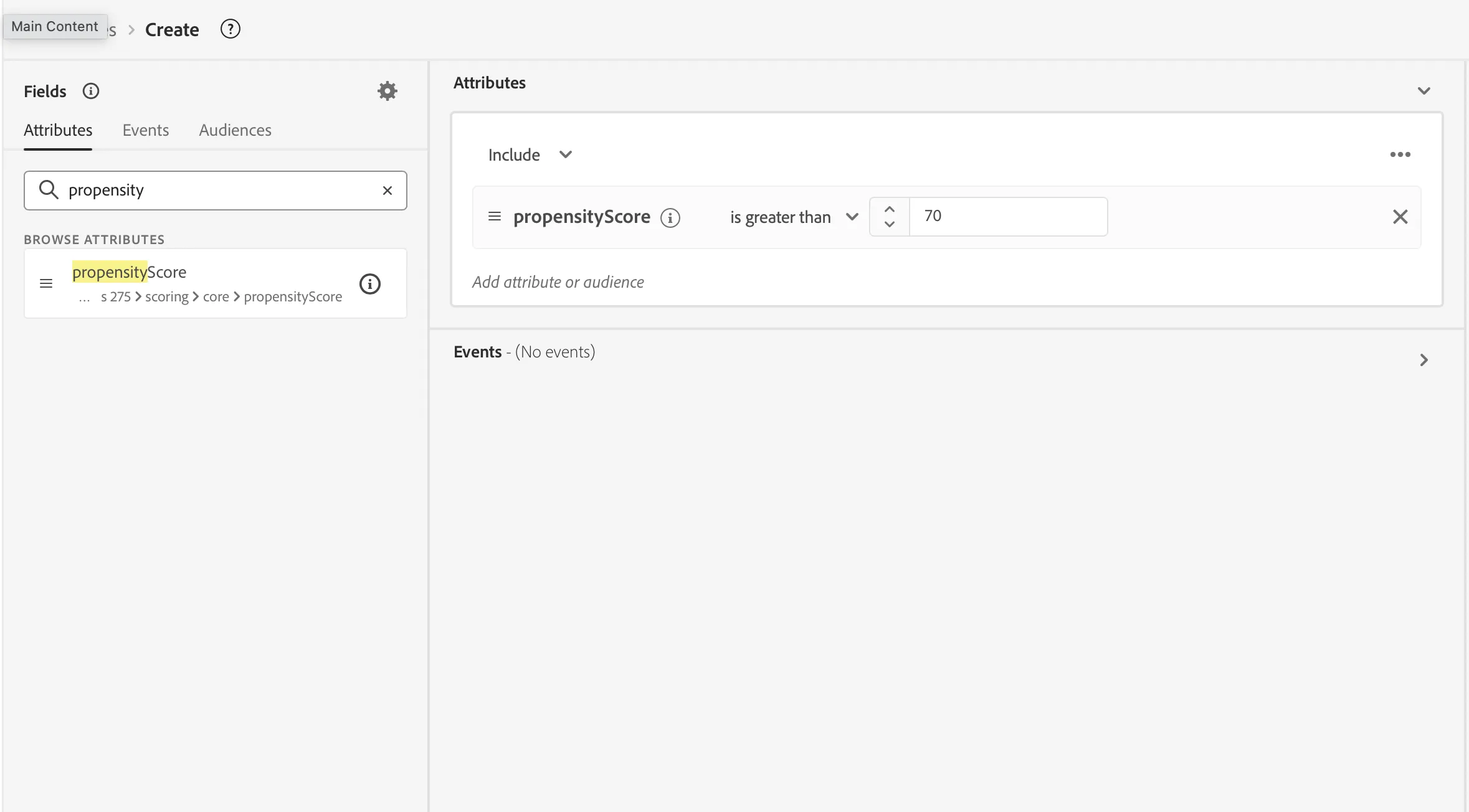Image resolution: width=1469 pixels, height=812 pixels.
Task: Remove the propensityScore rule
Action: (x=1400, y=217)
